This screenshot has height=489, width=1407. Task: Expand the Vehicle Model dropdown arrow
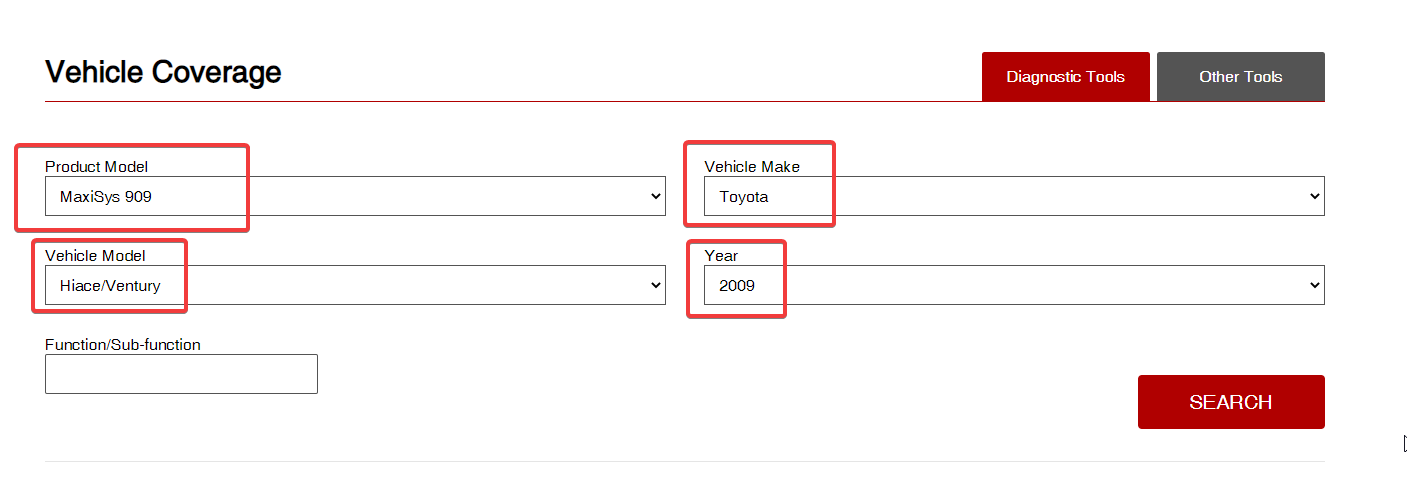(656, 285)
